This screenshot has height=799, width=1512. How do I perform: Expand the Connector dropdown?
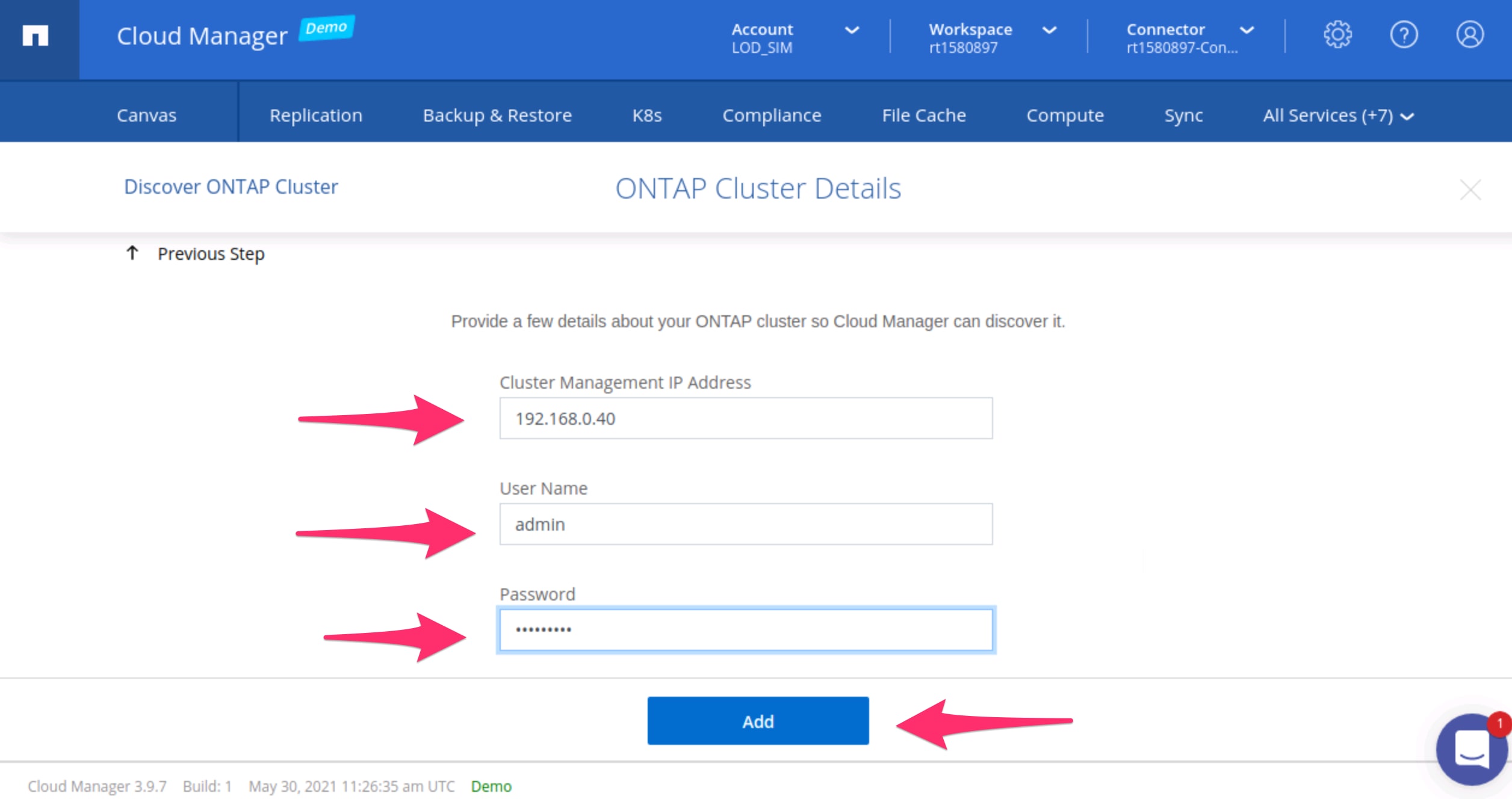tap(1246, 31)
